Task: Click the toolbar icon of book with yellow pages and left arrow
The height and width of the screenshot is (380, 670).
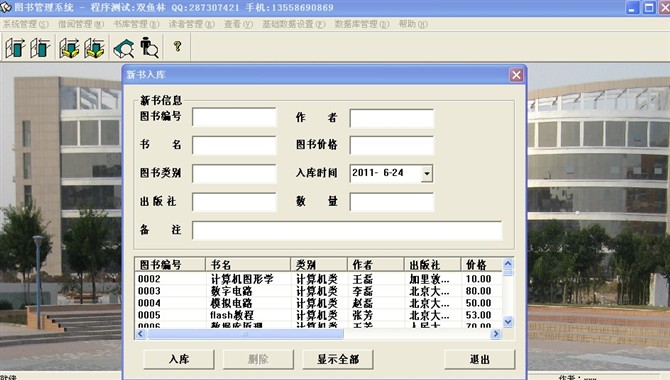Action: 94,47
